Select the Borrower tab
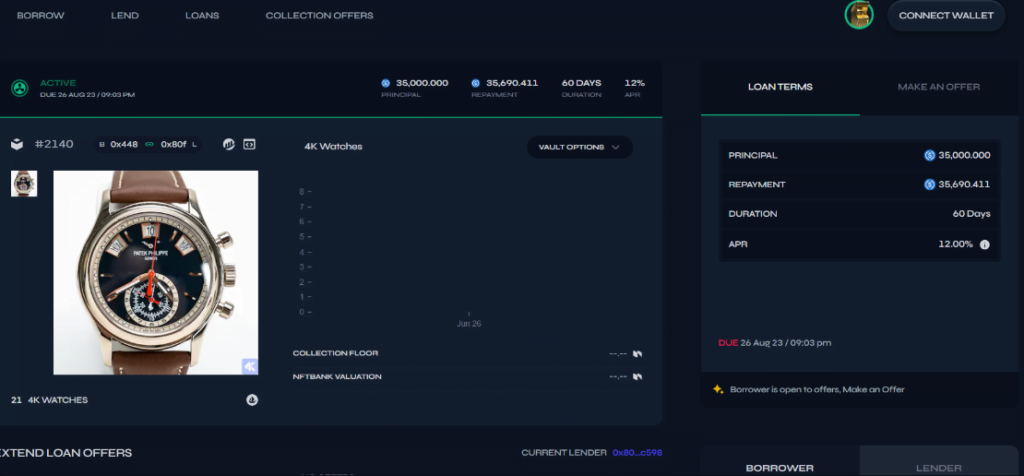The width and height of the screenshot is (1024, 476). pyautogui.click(x=780, y=467)
